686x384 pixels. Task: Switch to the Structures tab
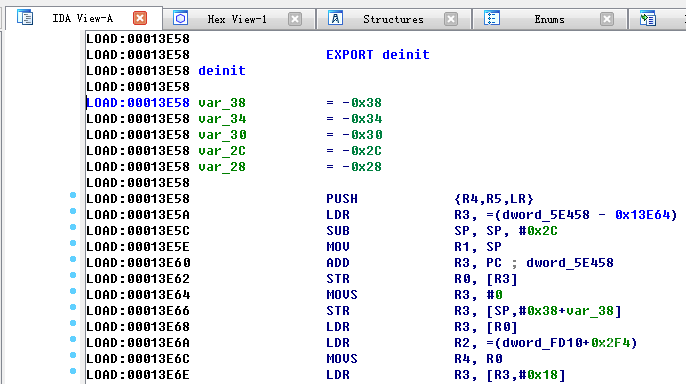tap(393, 19)
